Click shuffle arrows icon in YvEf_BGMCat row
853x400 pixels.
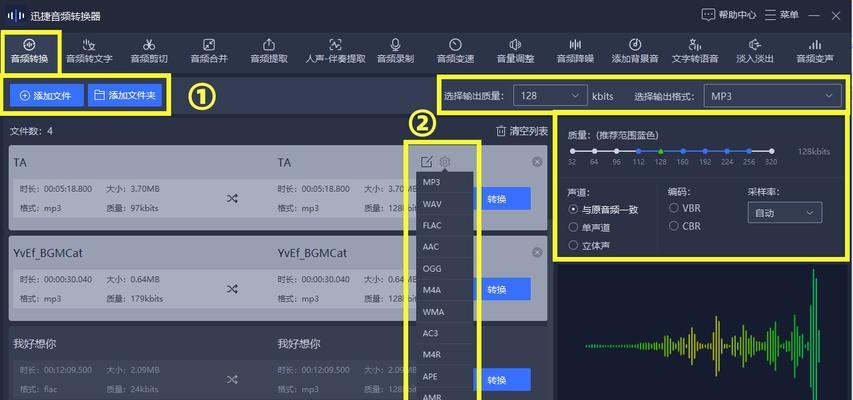[232, 289]
